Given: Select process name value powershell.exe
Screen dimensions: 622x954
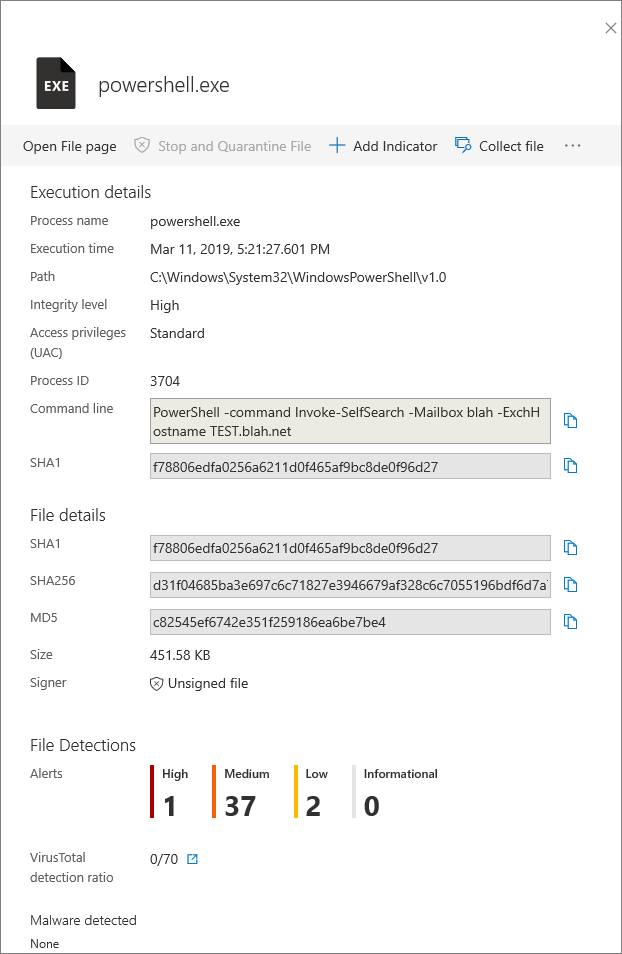Looking at the screenshot, I should [195, 221].
